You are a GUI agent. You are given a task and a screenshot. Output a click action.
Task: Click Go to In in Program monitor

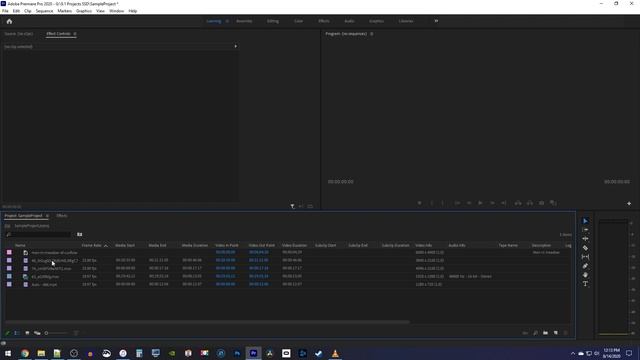tap(457, 203)
